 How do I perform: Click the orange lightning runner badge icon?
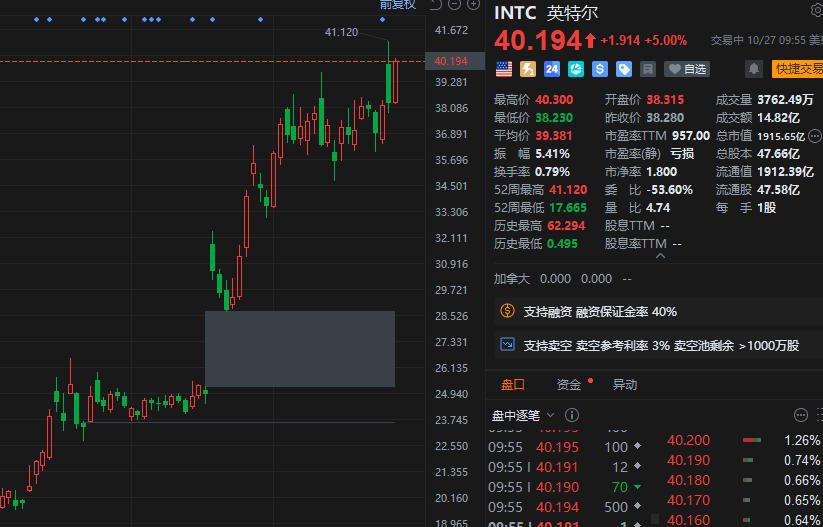[527, 69]
